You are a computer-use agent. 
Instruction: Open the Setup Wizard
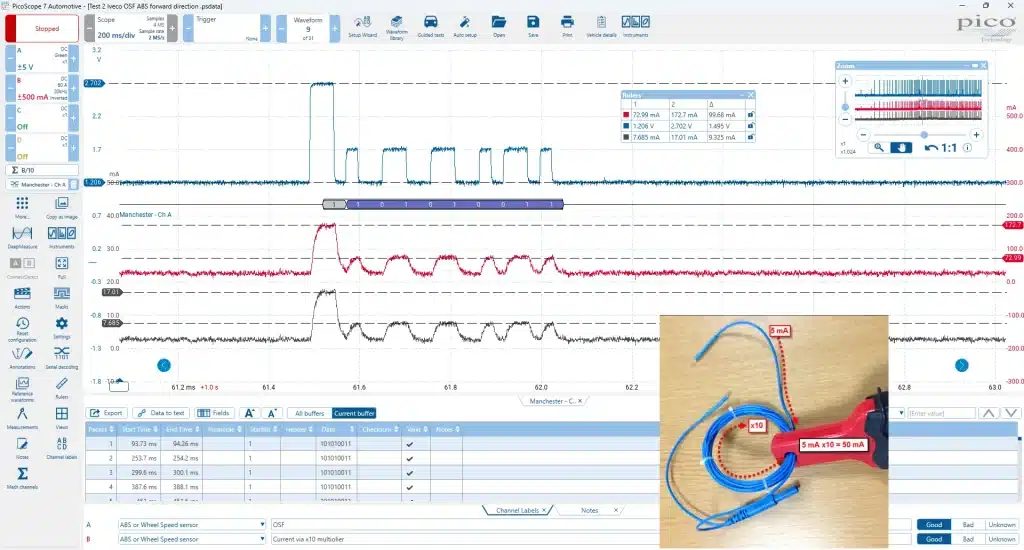(362, 26)
